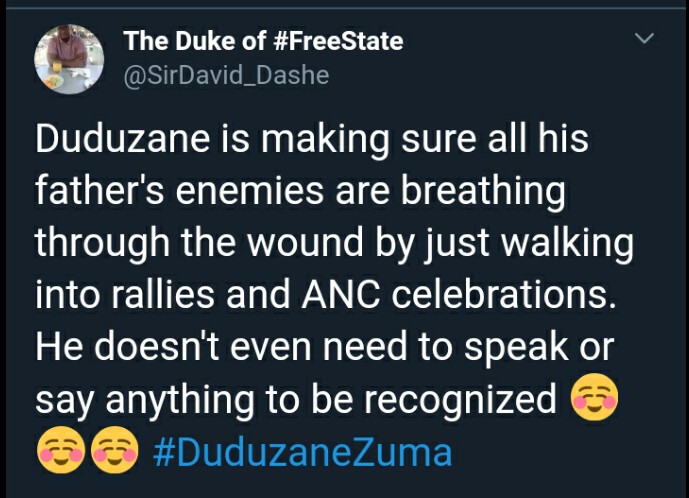Click the word "celebrations." in the tweet
The height and width of the screenshot is (498, 689).
[504, 294]
